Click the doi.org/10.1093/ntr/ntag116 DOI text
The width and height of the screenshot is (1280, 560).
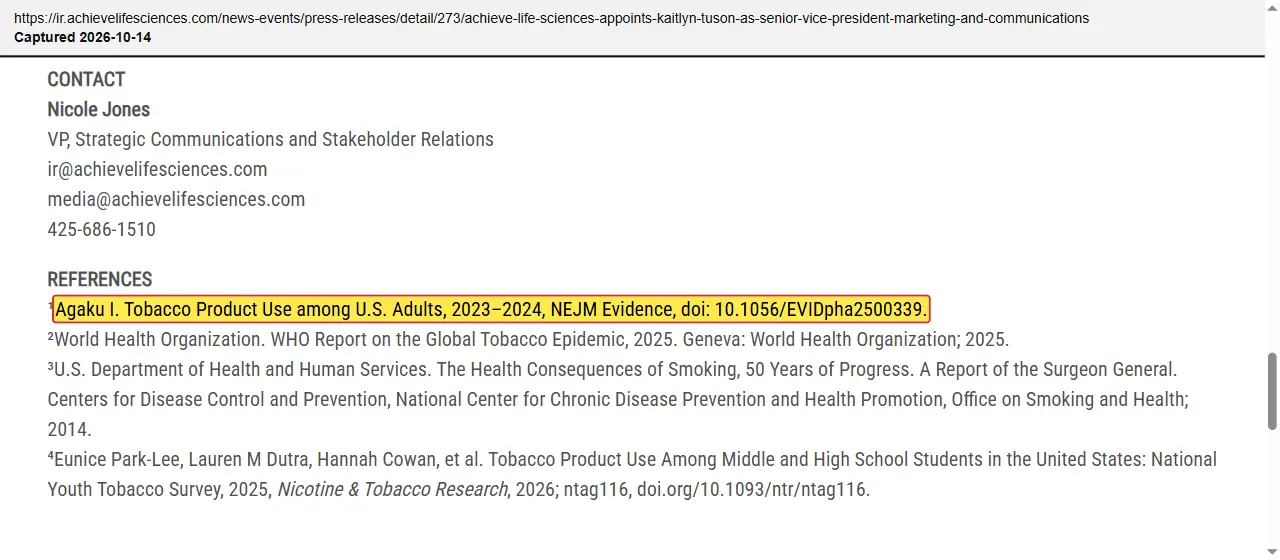(x=753, y=489)
